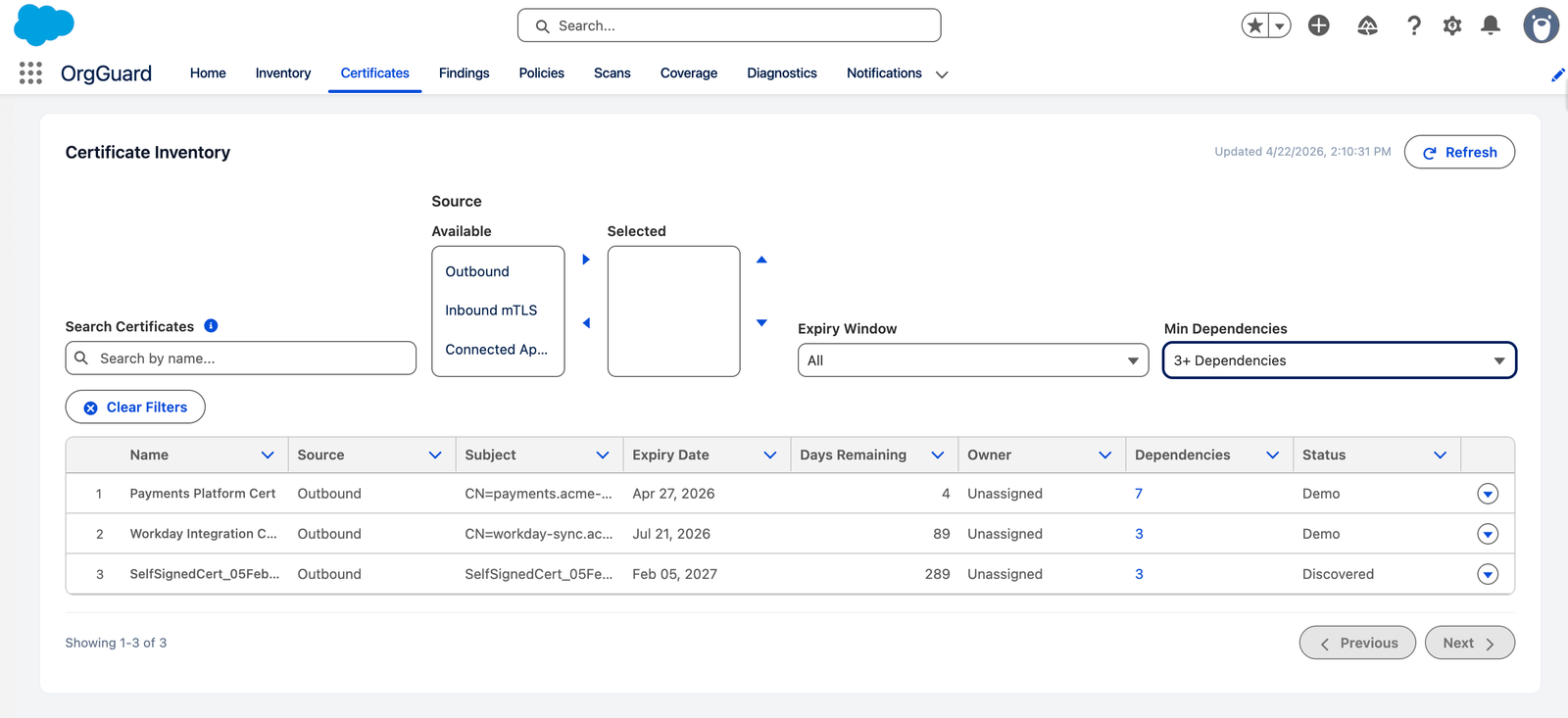
Task: Open Dependencies column header menu chevron
Action: click(1273, 455)
